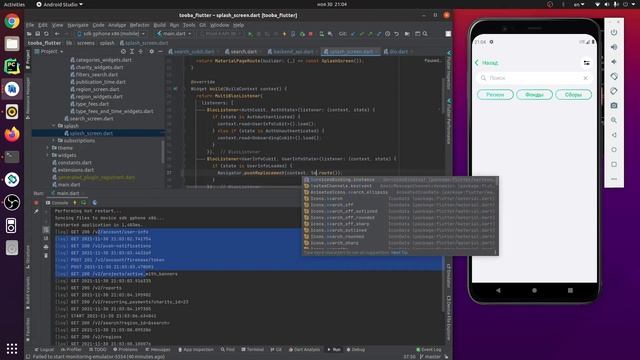Tap the phone navigation bar back triangle
The image size is (640, 360).
498,291
